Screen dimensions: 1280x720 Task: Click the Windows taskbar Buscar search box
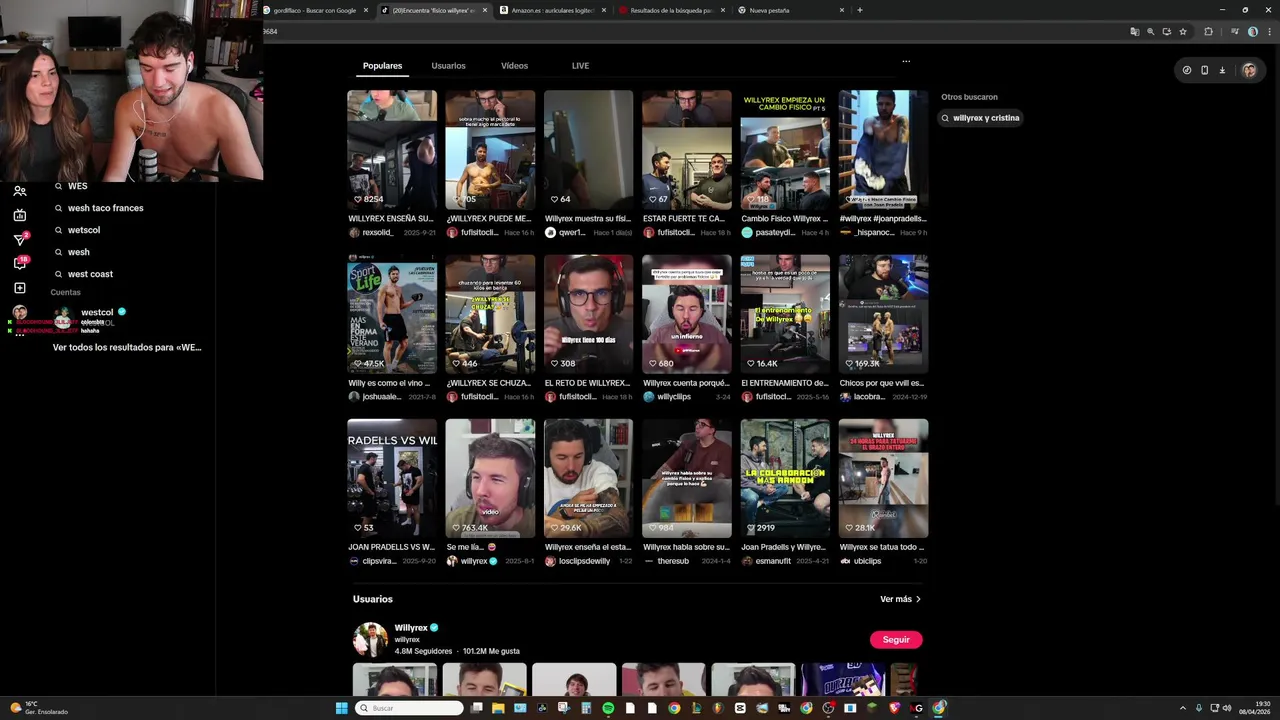(410, 708)
